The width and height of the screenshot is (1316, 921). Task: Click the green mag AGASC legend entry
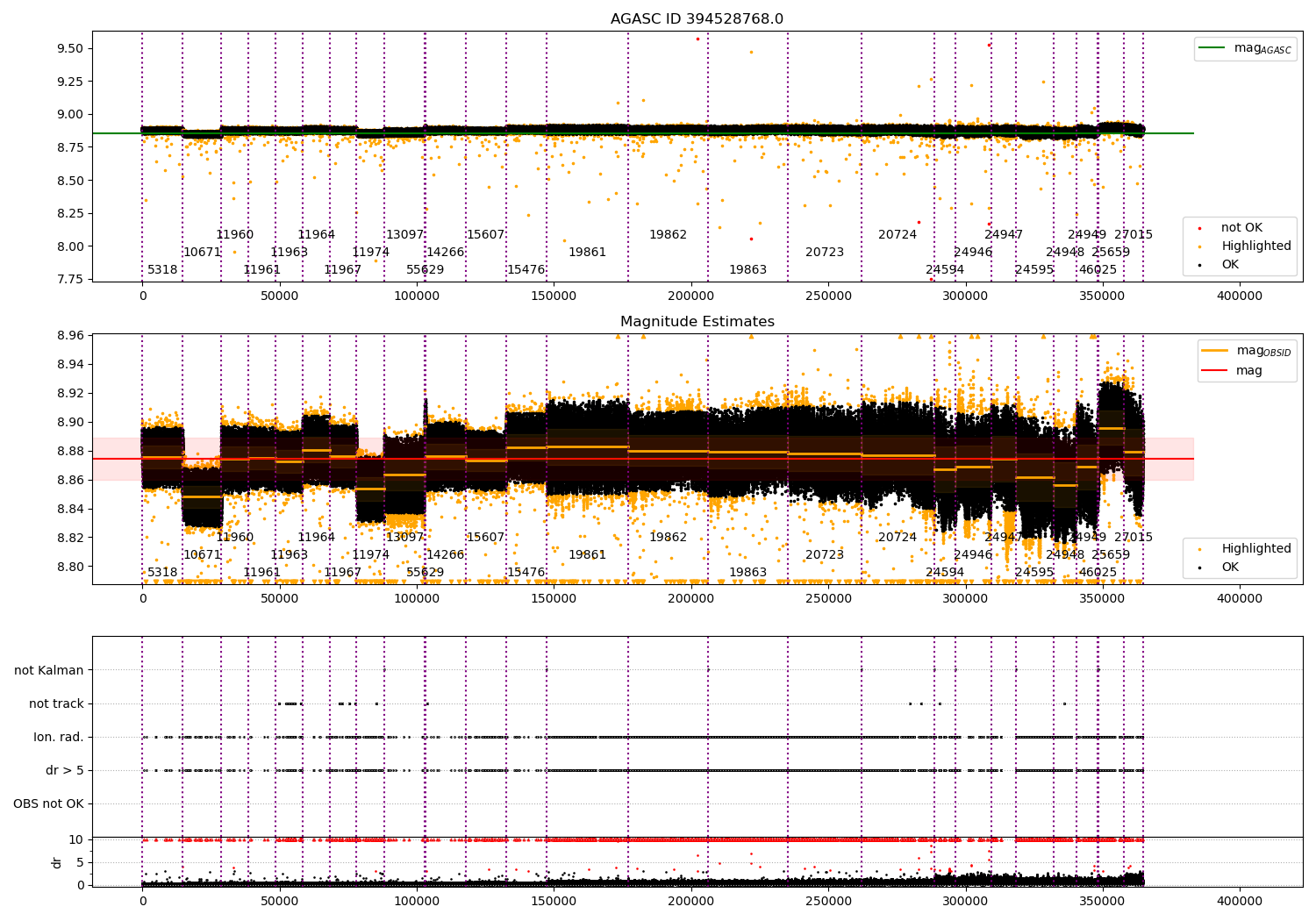point(1245,48)
